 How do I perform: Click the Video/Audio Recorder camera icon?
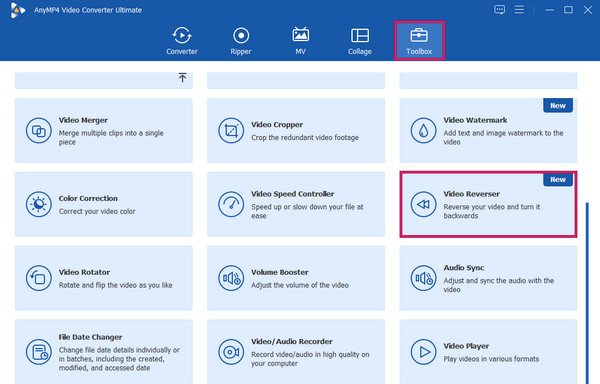tap(231, 352)
